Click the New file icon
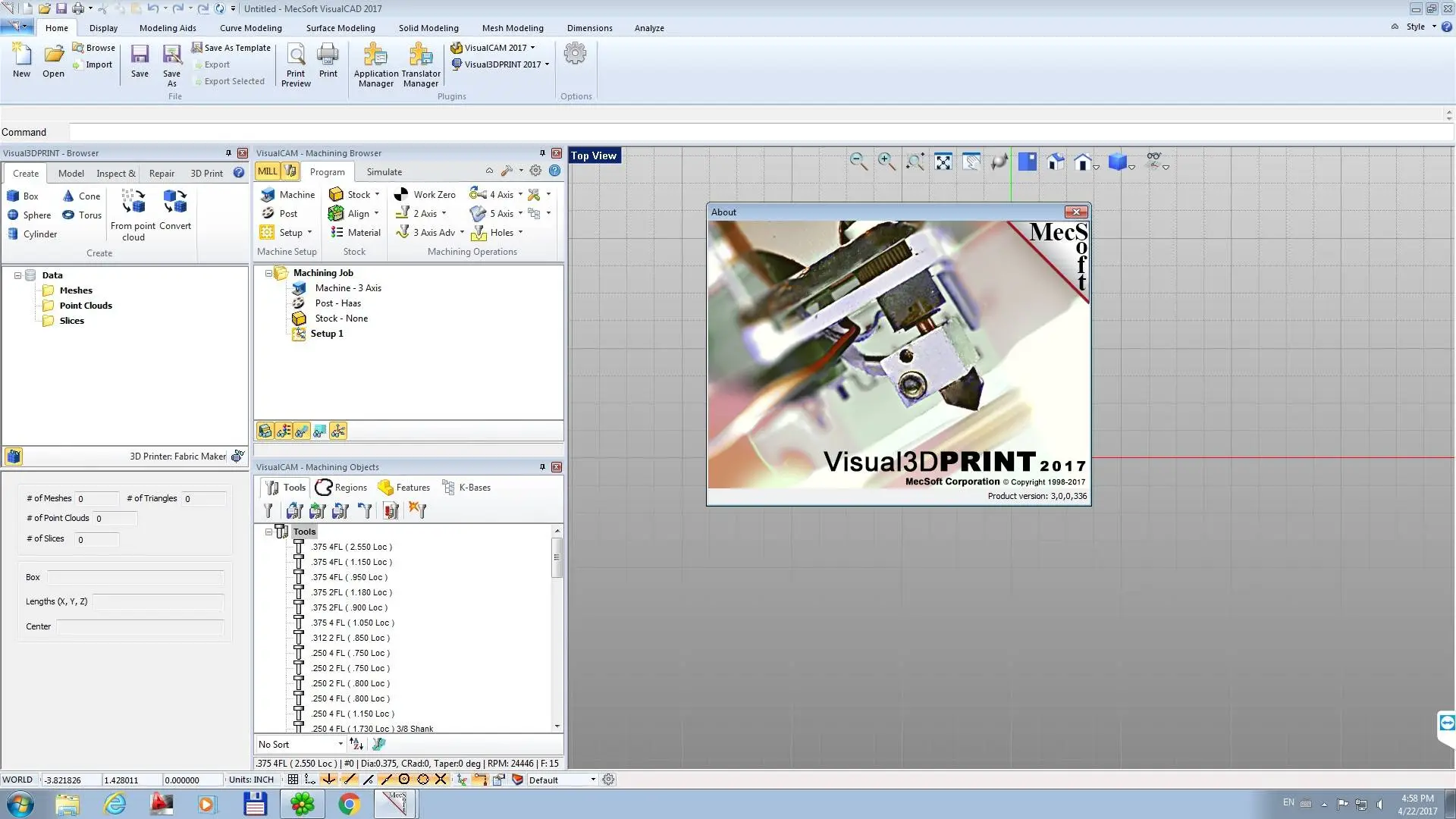The height and width of the screenshot is (819, 1456). pos(21,61)
